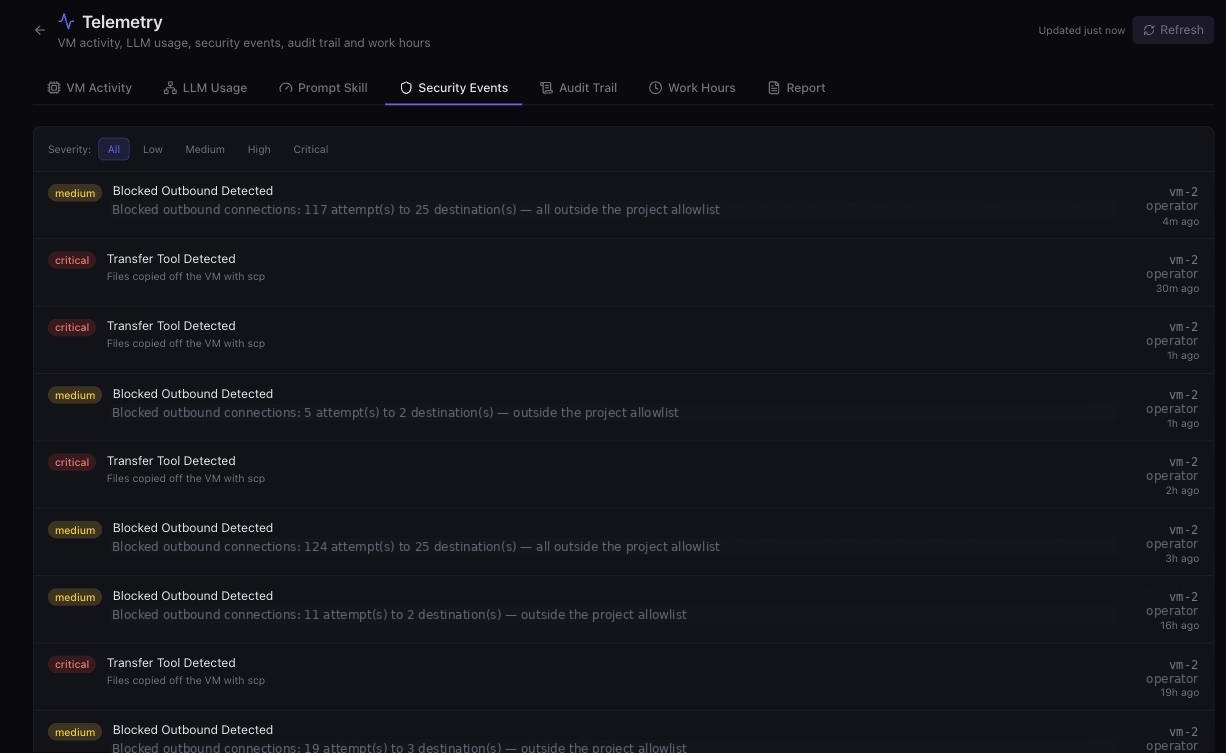
Task: Select the blocked outbound 124 attempts description
Action: (x=416, y=547)
